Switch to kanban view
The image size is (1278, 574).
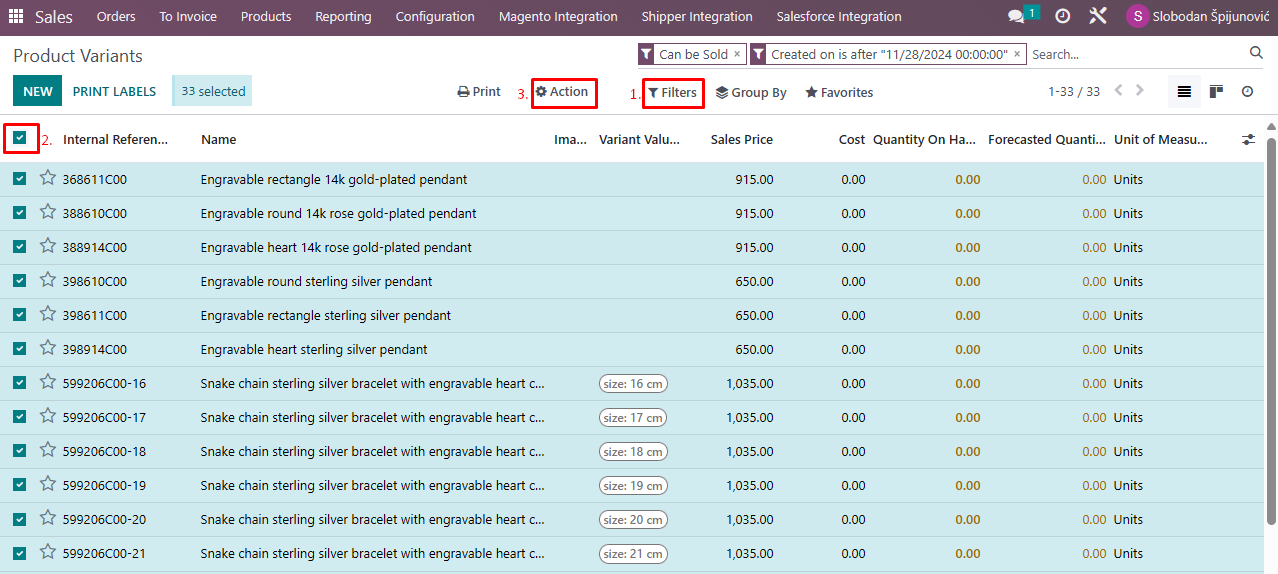(1216, 92)
